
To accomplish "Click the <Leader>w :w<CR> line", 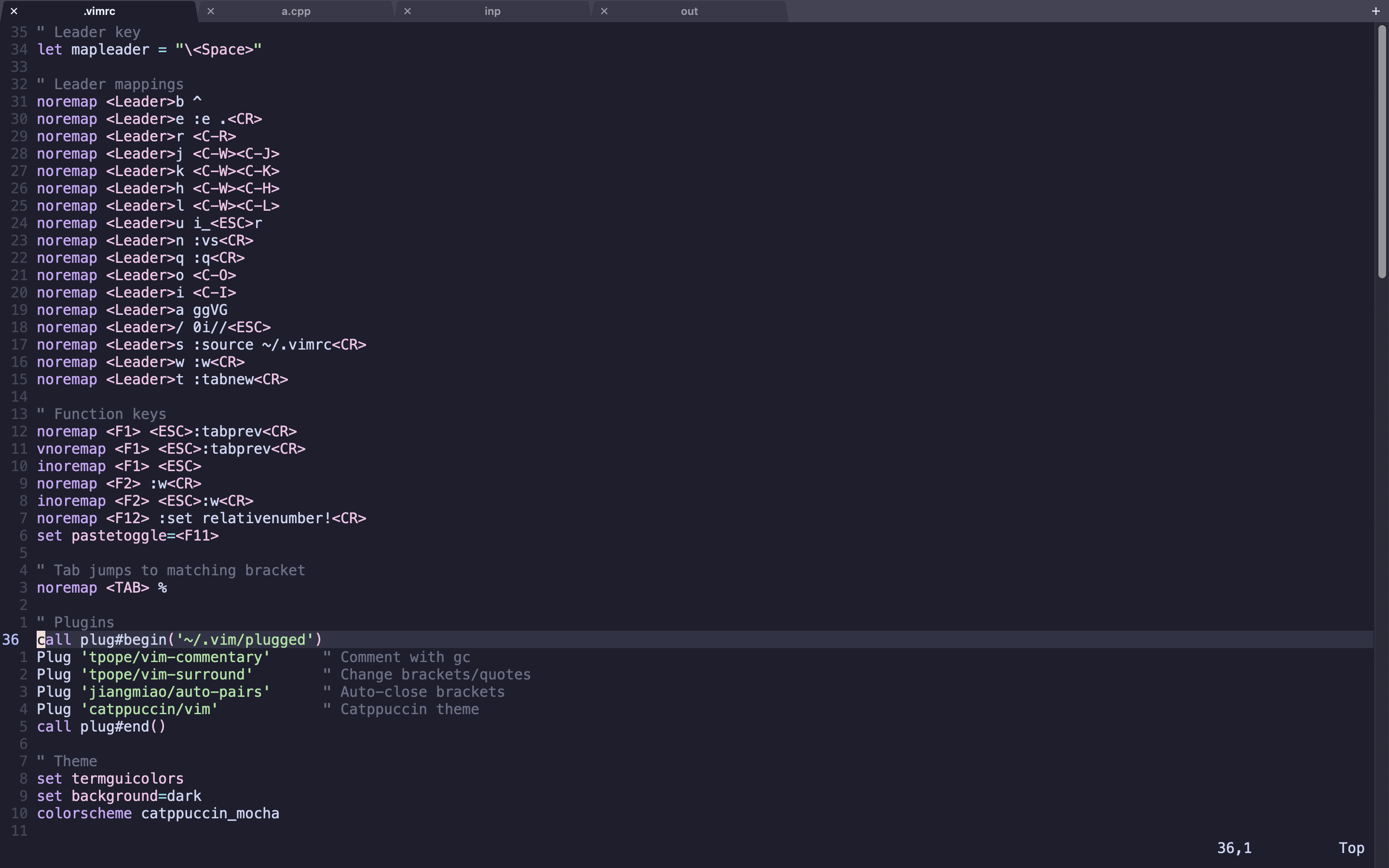I will pos(141,362).
